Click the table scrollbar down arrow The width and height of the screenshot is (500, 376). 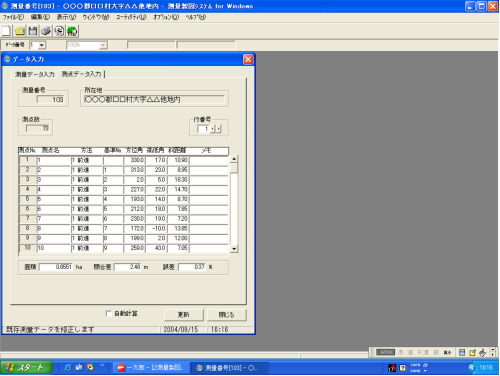tap(234, 249)
